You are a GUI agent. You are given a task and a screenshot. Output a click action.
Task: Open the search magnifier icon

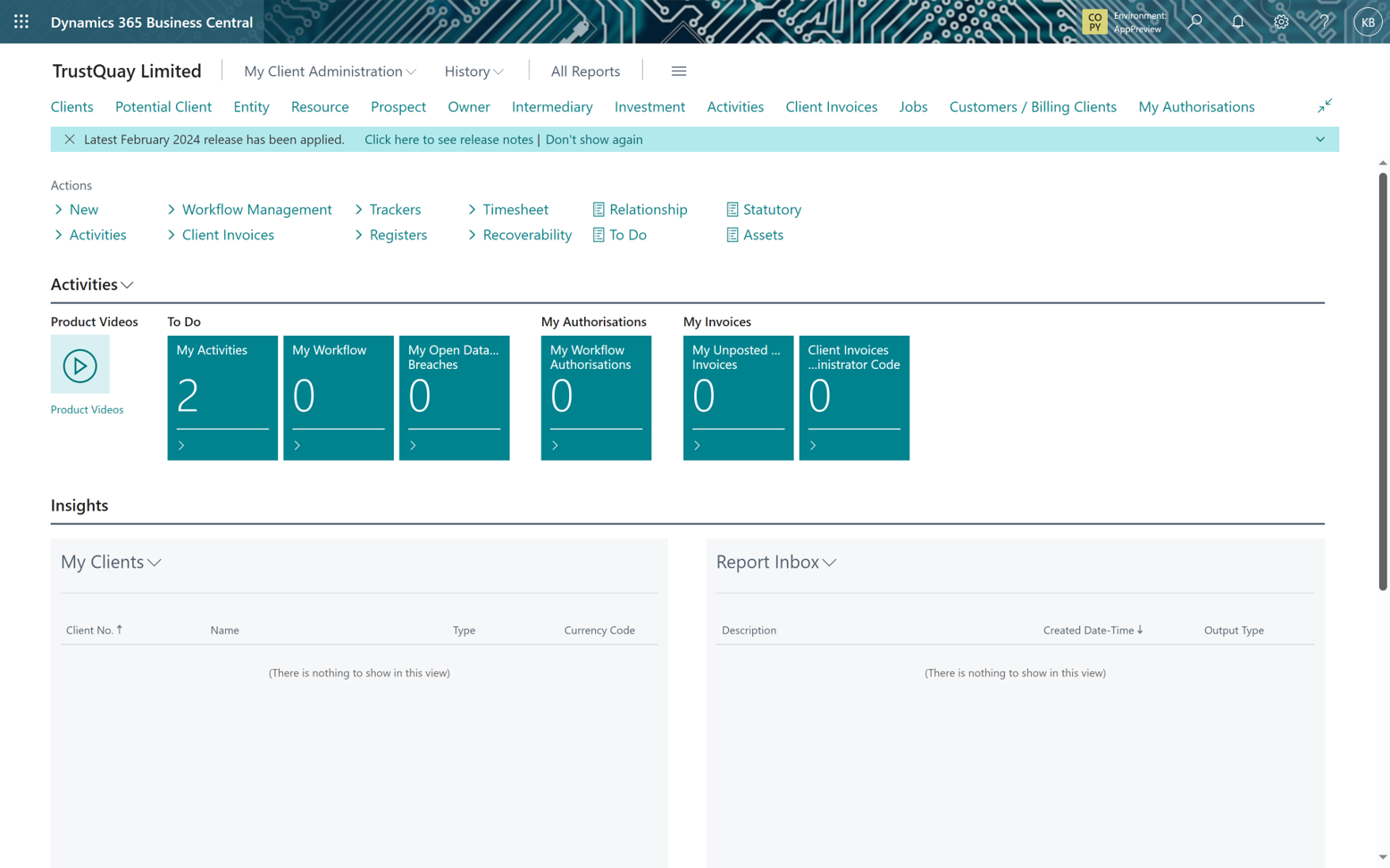pyautogui.click(x=1194, y=21)
